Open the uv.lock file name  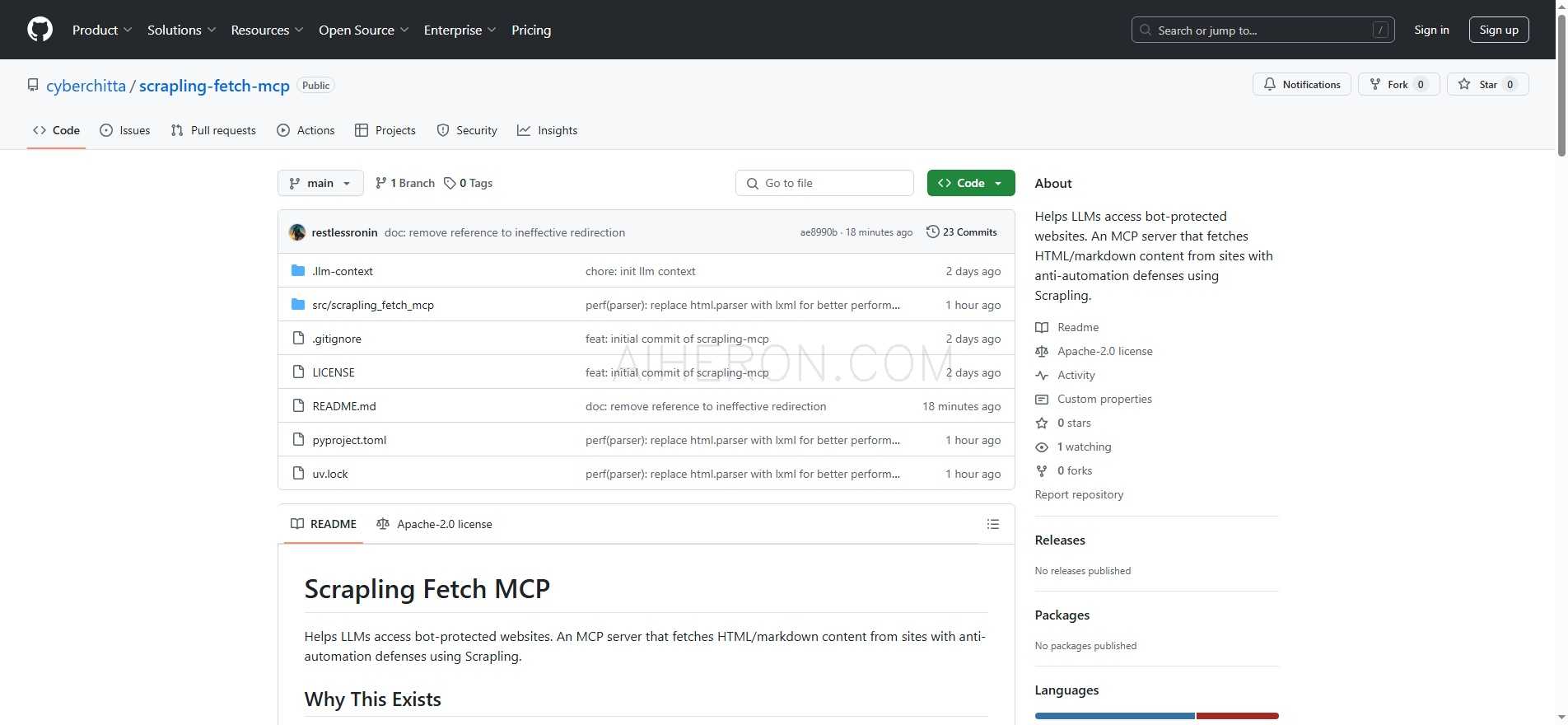click(x=330, y=474)
